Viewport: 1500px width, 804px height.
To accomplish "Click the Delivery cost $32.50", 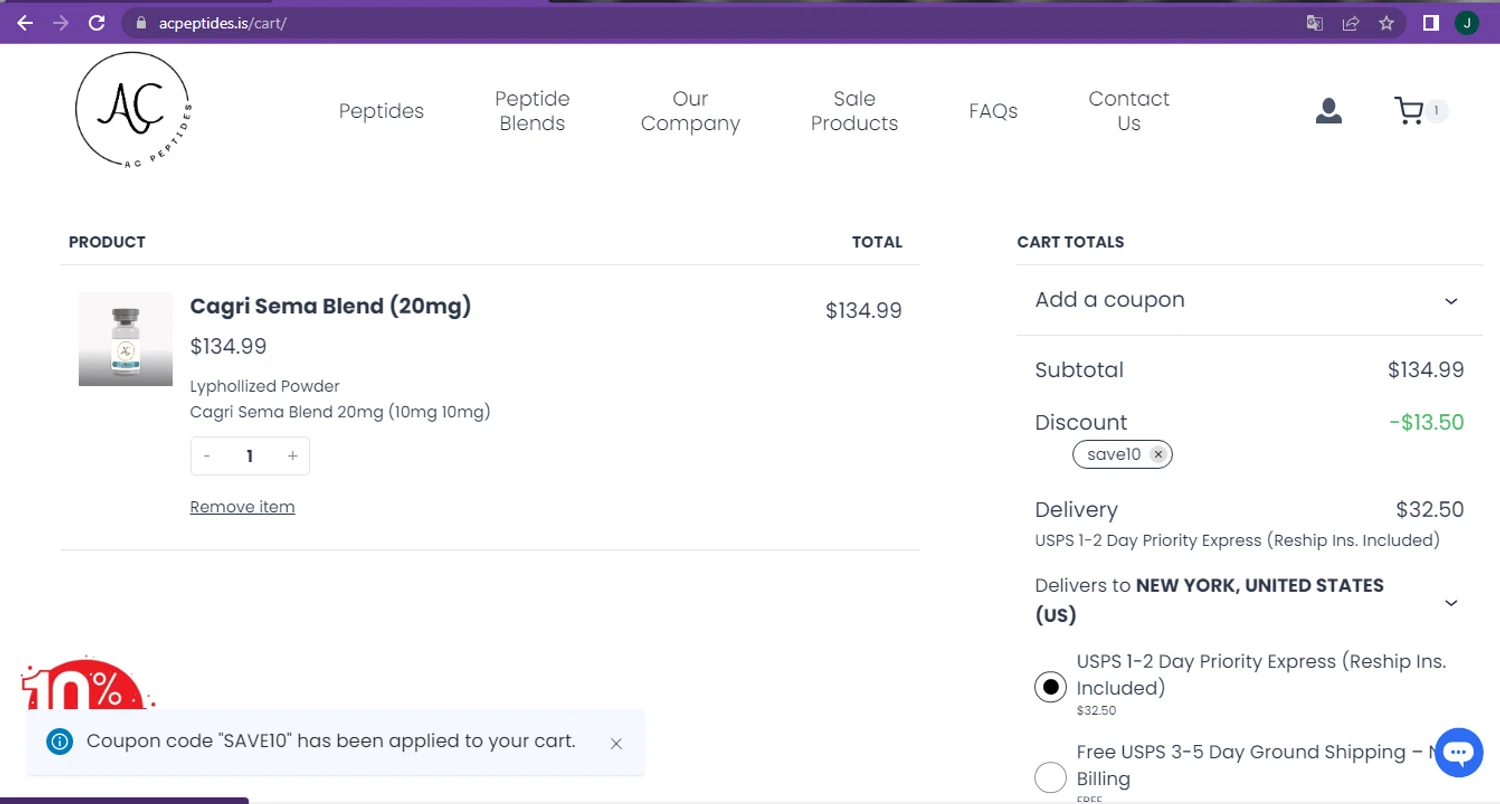I will (x=1430, y=510).
